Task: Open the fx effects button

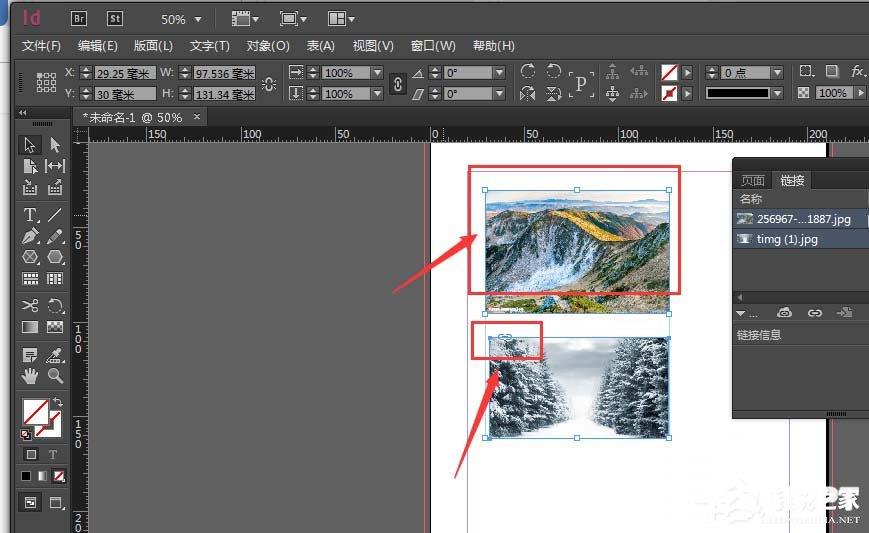Action: click(857, 71)
